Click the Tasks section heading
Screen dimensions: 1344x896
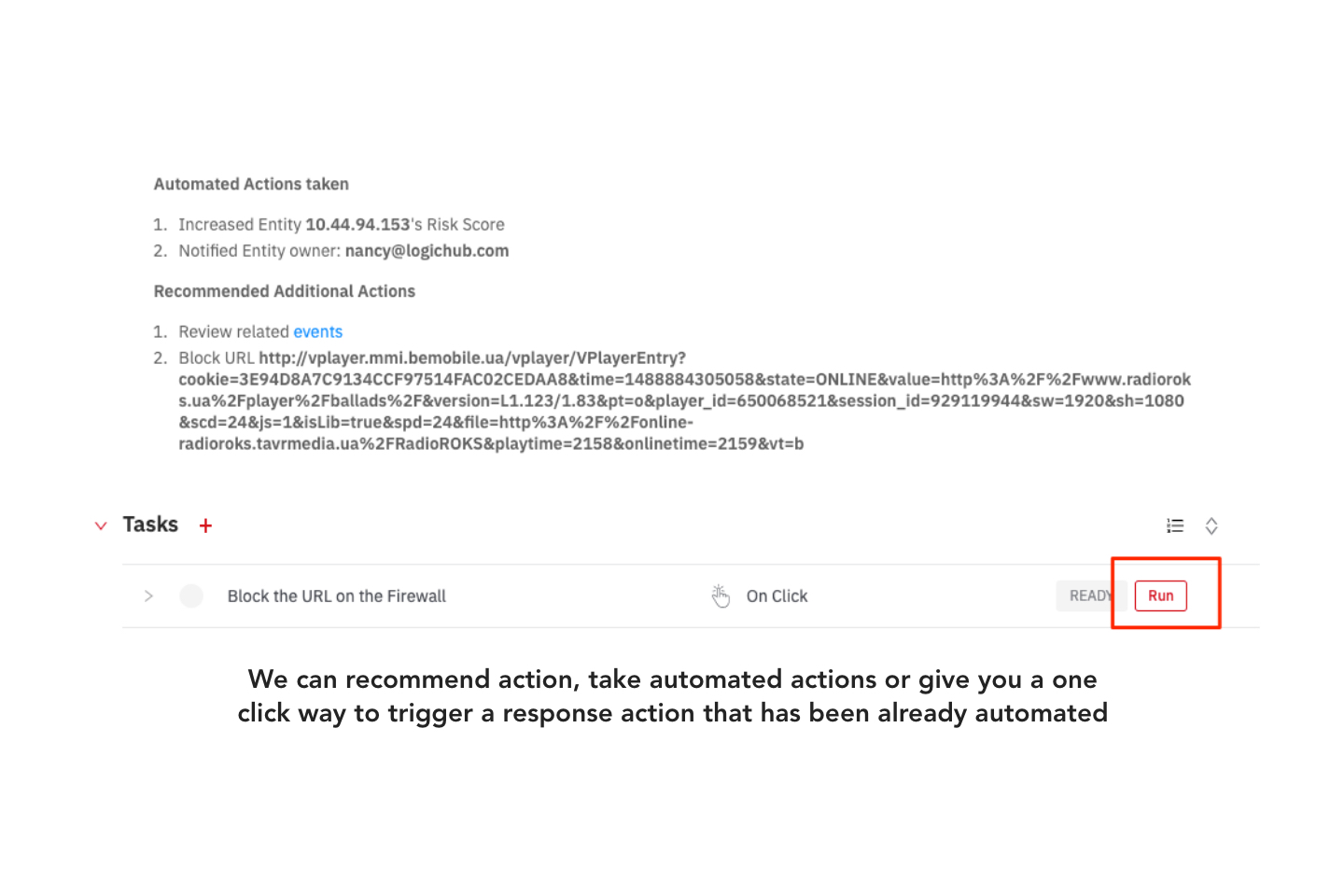click(150, 525)
